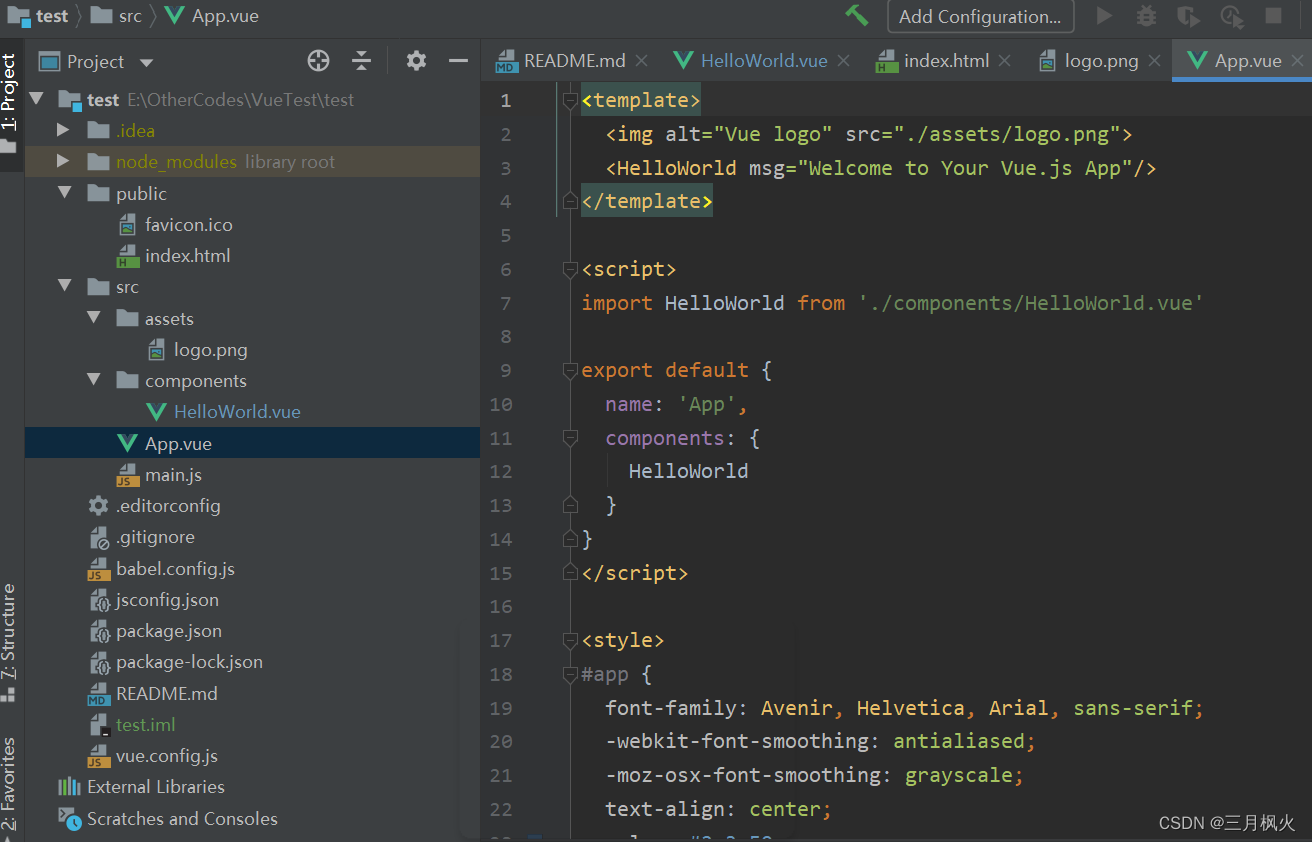This screenshot has width=1312, height=842.
Task: Open the Z: Structure tool window tab
Action: (9, 640)
